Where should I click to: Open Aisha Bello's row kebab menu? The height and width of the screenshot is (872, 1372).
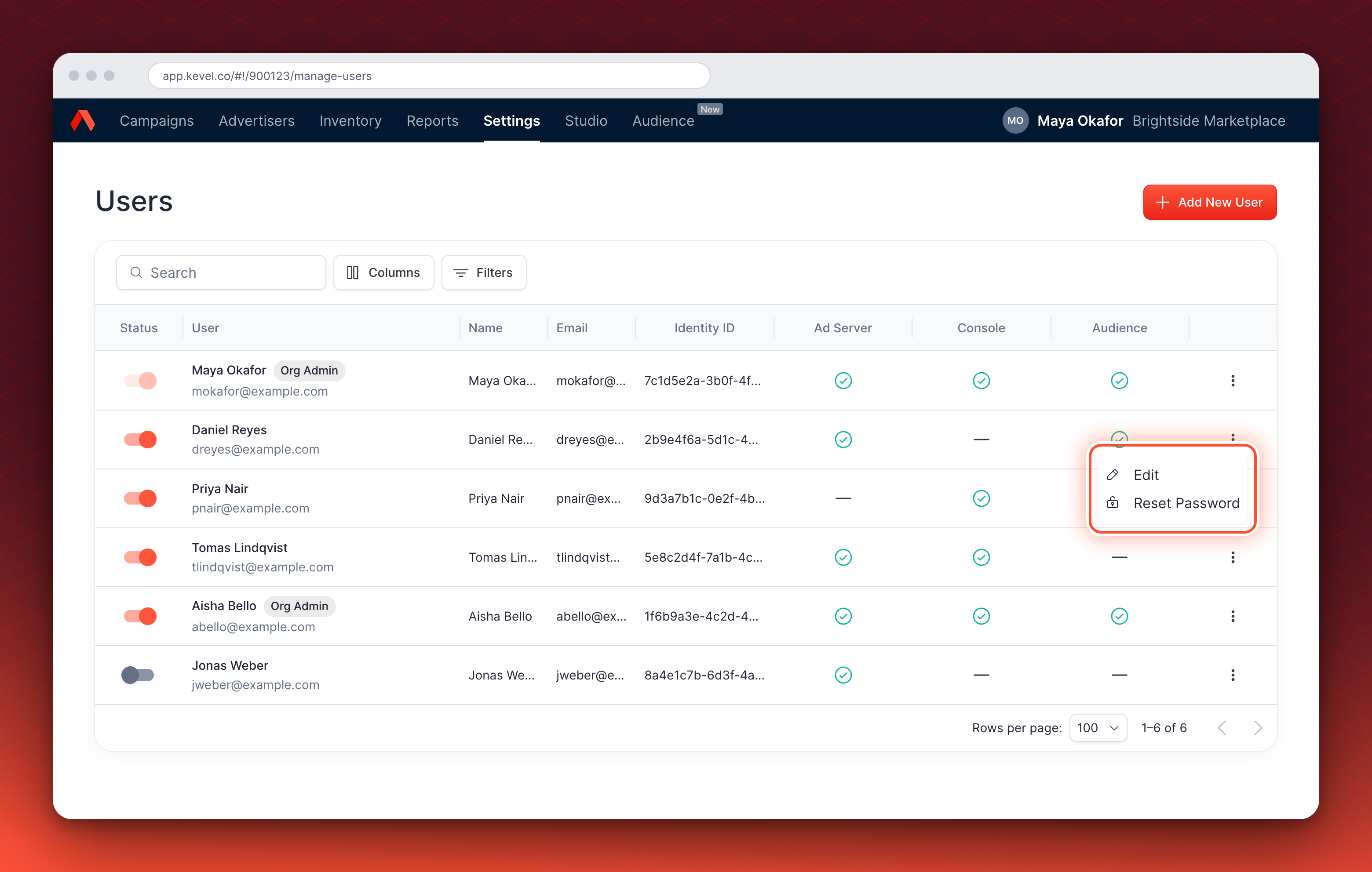[x=1233, y=616]
